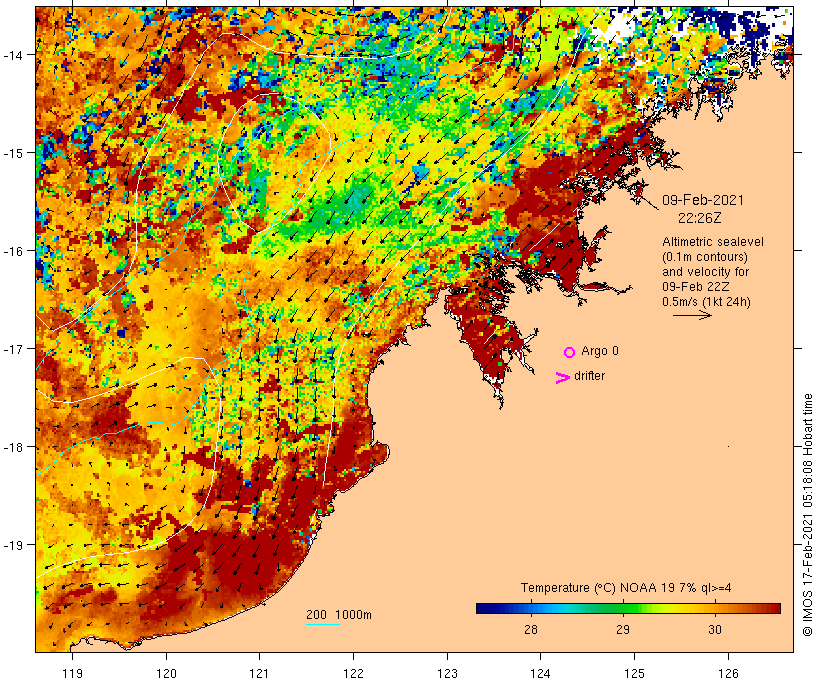Click the longitude axis label 125
820x680 pixels.
(634, 673)
